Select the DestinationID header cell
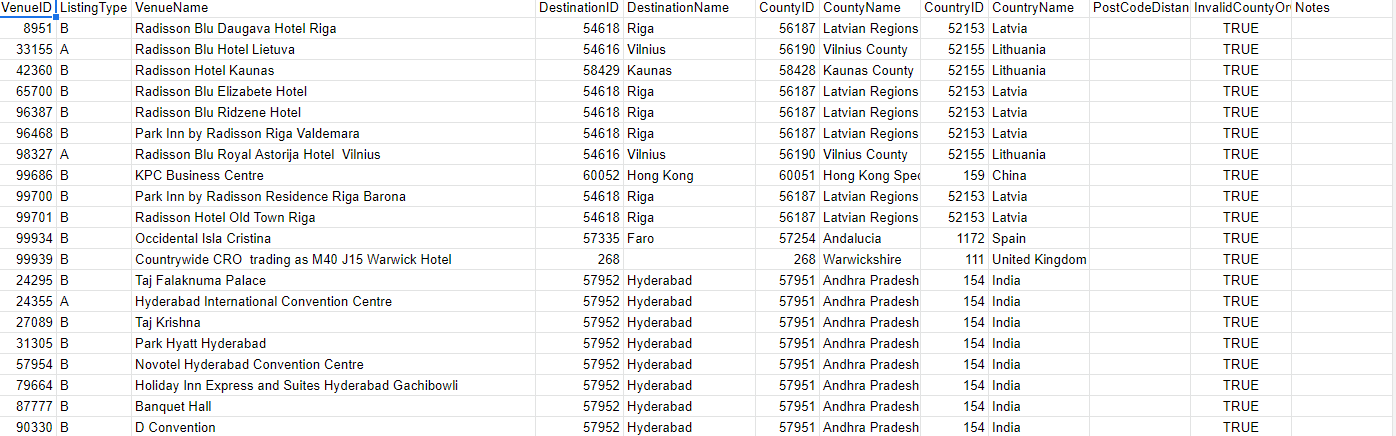 [x=580, y=8]
